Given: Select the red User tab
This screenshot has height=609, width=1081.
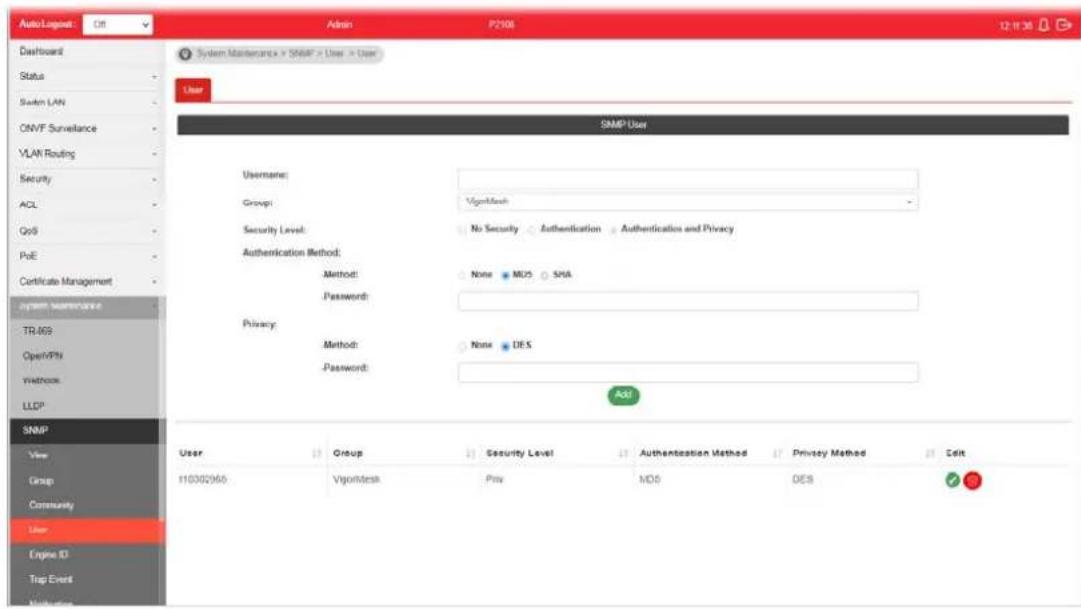Looking at the screenshot, I should (193, 90).
